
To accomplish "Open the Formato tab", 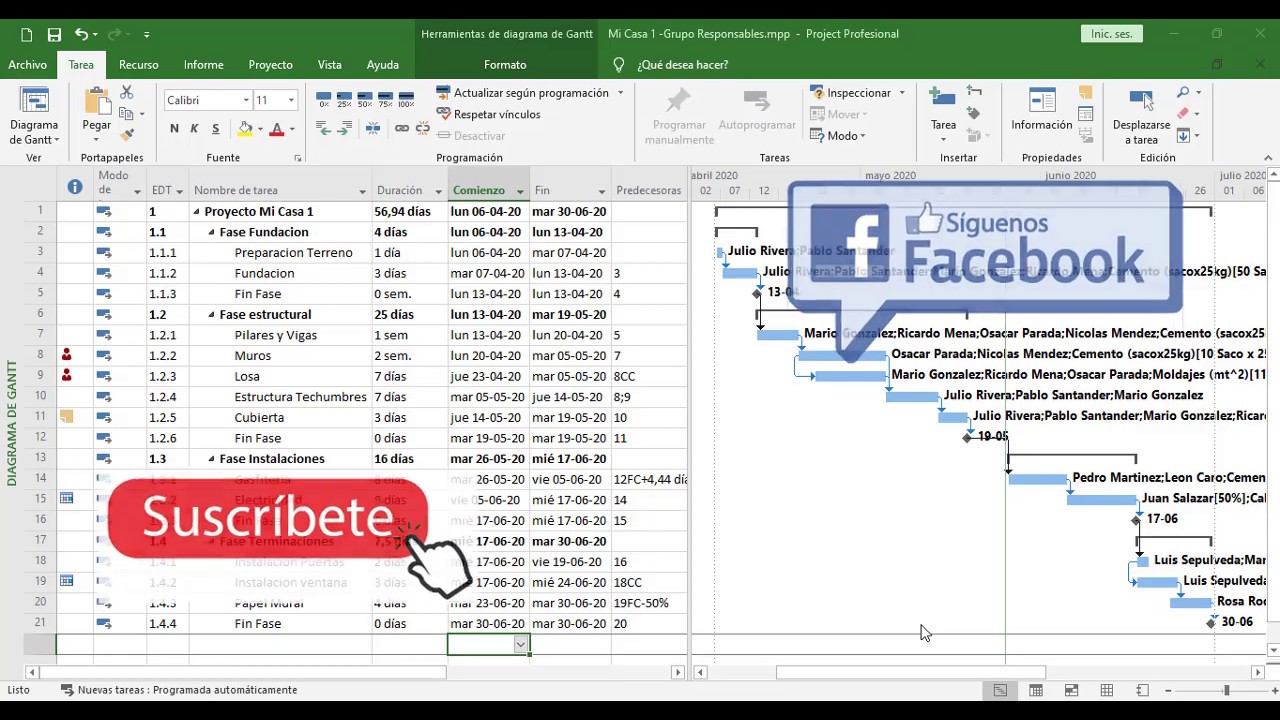I will (505, 65).
